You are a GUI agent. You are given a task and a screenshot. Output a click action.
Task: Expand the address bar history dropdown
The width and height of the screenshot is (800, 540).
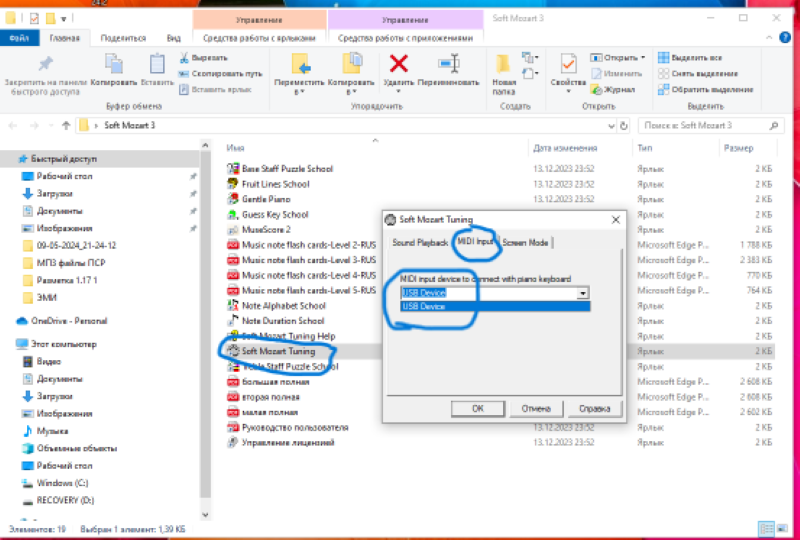click(611, 126)
